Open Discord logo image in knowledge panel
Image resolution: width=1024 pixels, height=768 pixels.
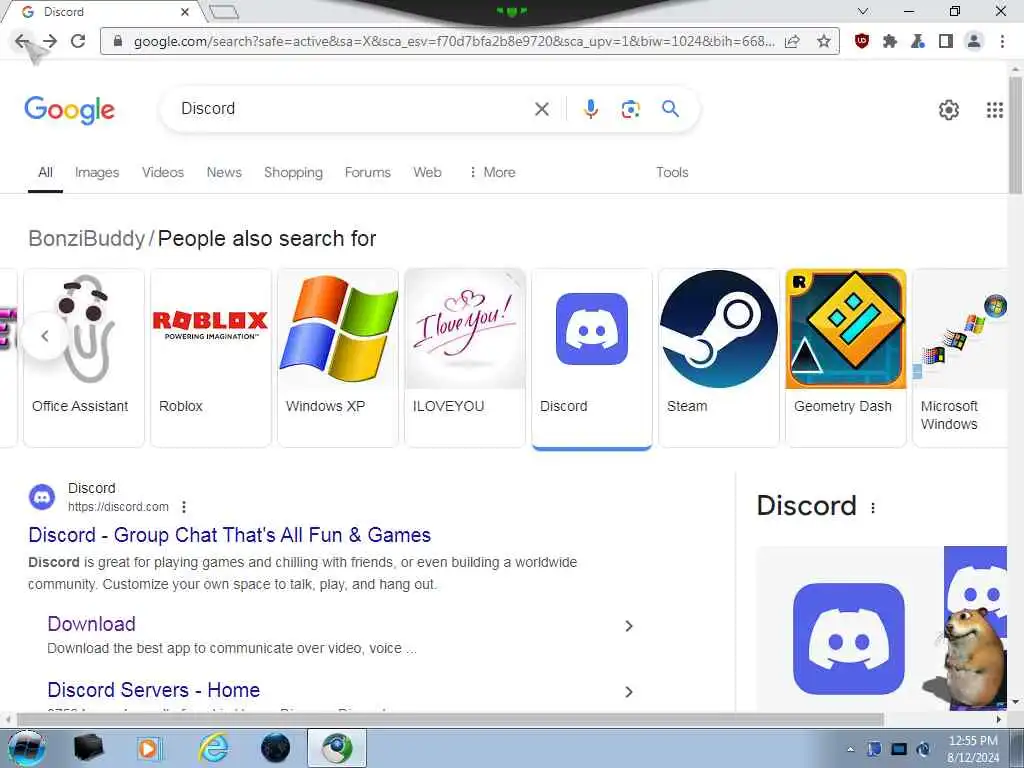click(848, 638)
